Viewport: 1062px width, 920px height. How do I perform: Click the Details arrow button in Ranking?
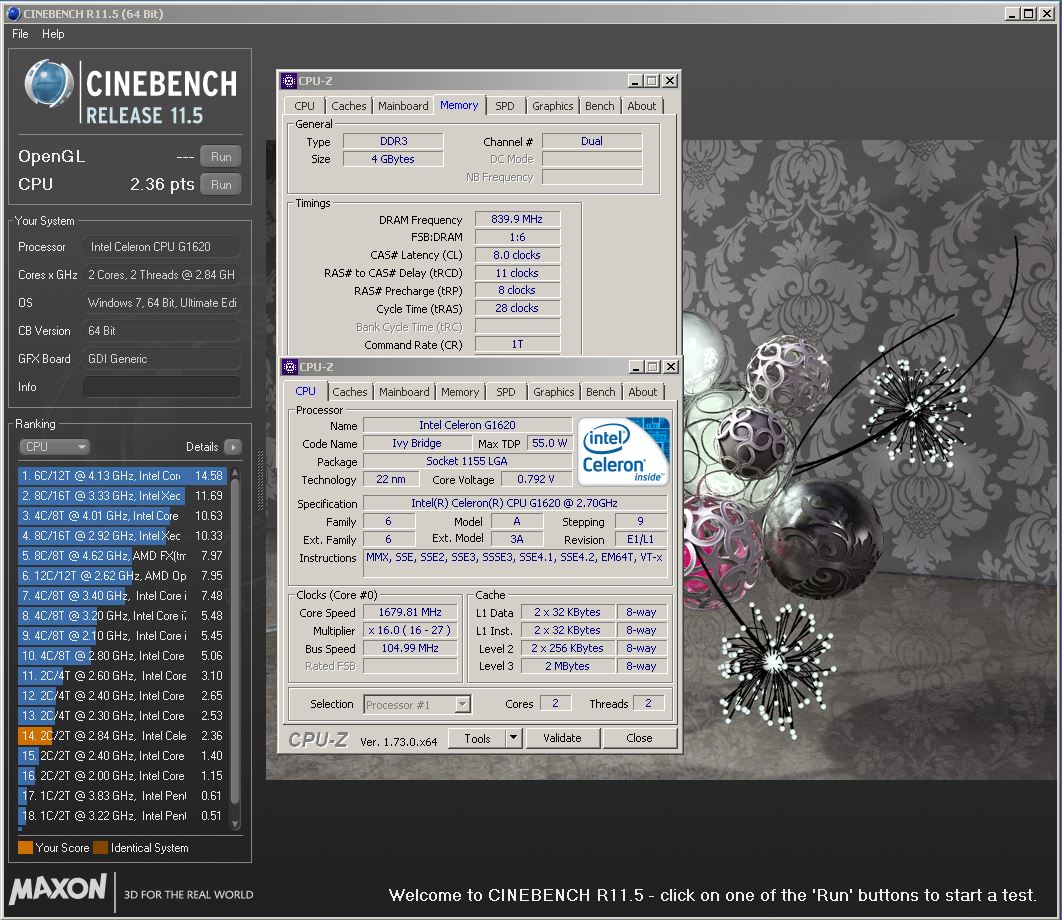[232, 446]
